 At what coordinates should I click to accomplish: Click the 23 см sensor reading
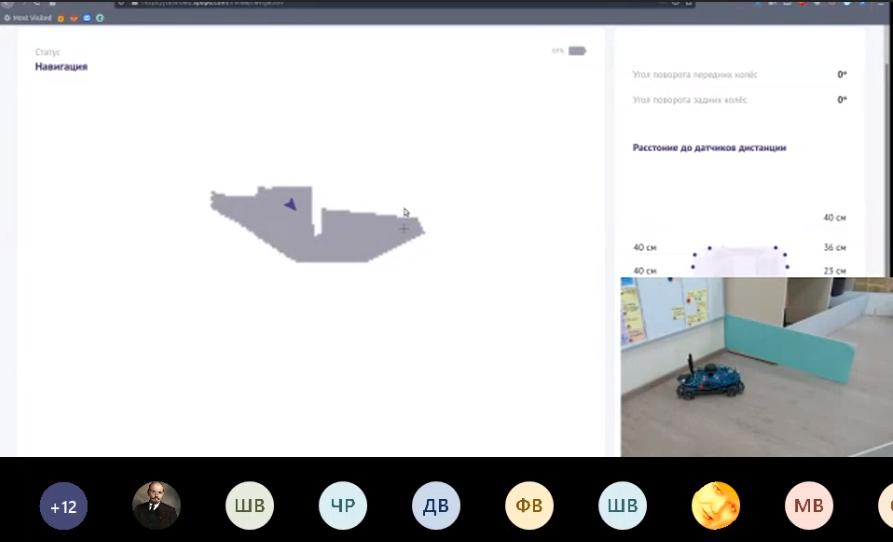coord(834,271)
